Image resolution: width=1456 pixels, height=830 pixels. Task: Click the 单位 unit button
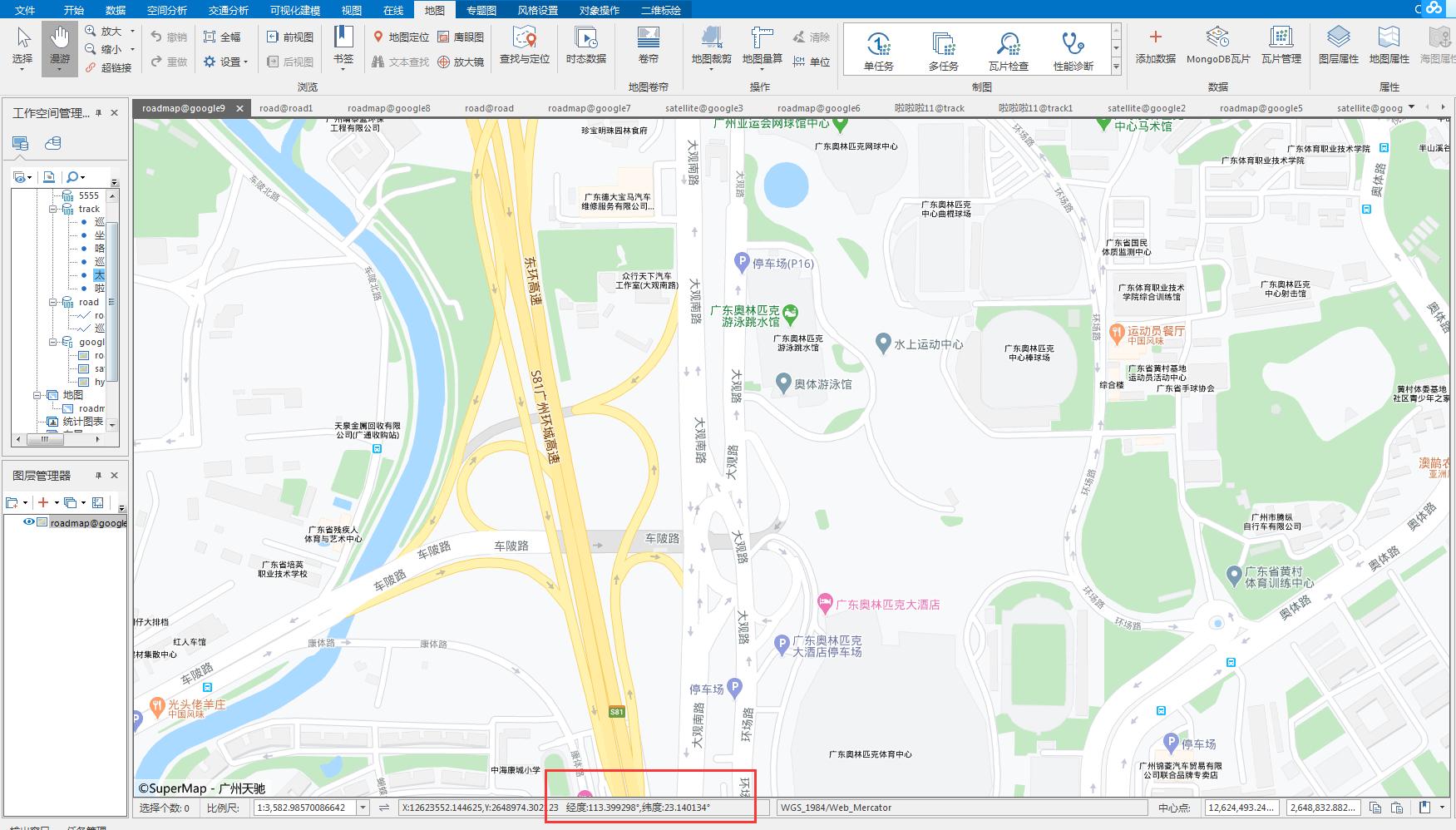[812, 62]
